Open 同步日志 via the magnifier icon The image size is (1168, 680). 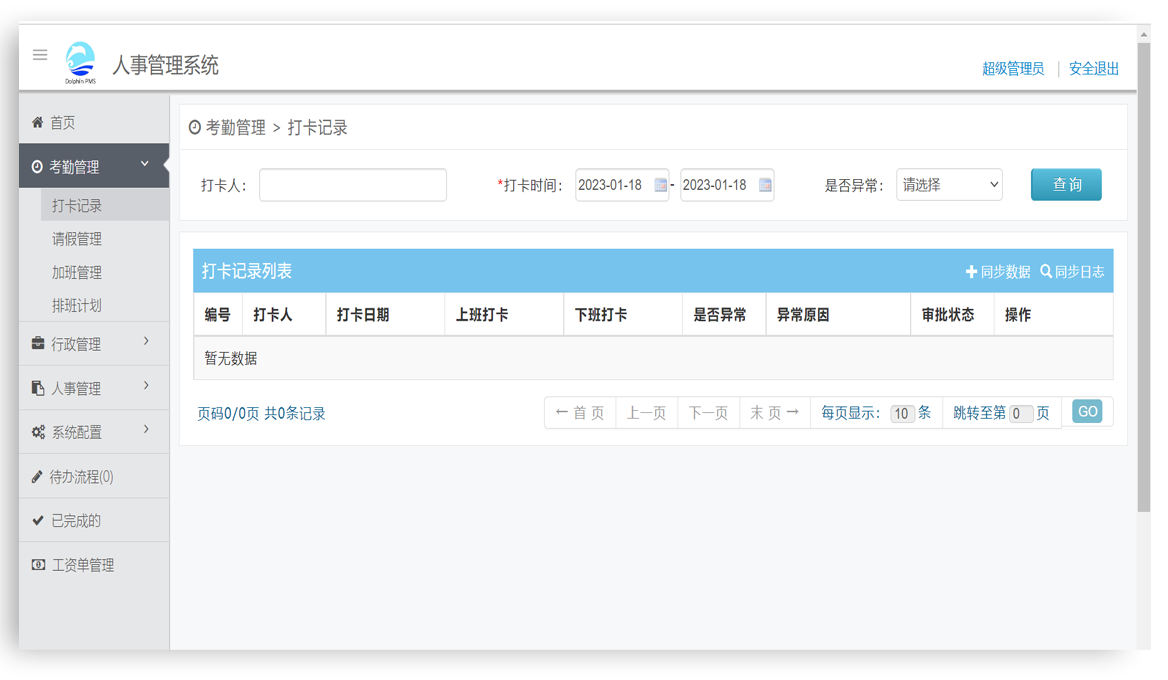(1046, 271)
